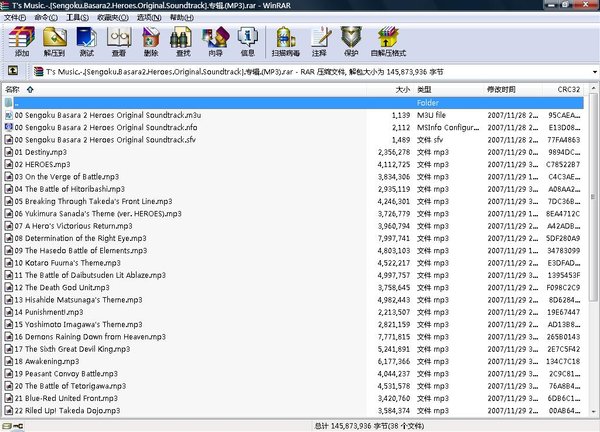Viewport: 600px width, 432px height.
Task: Select '16 Demons Raining Down from Heaven.mp3'
Action: click(90, 337)
